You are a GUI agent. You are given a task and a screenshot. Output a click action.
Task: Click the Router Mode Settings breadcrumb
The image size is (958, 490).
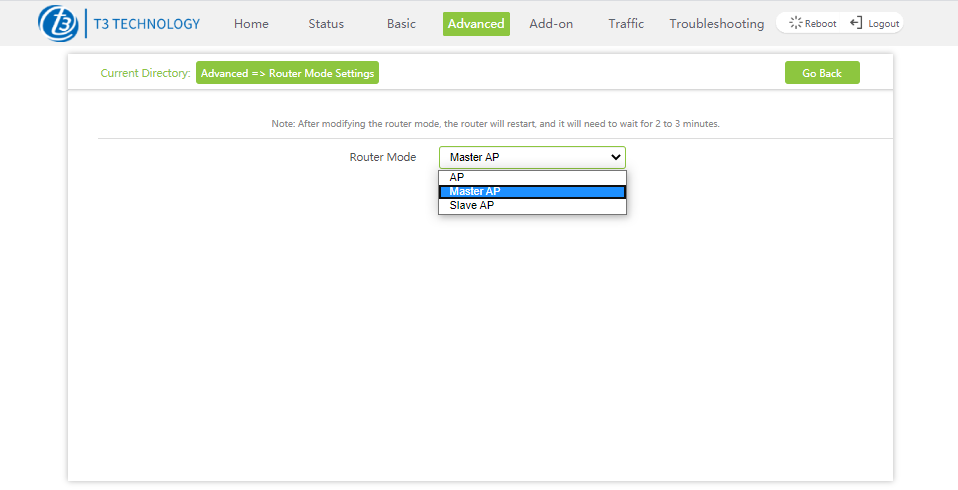point(287,73)
